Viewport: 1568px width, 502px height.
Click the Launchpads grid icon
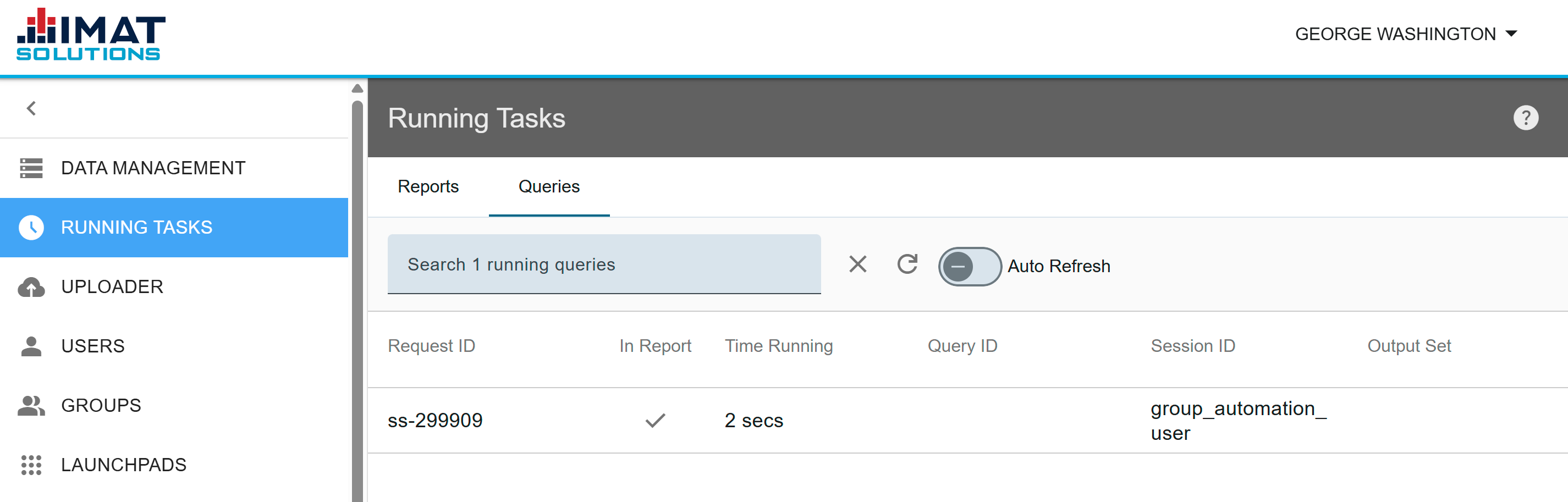(x=31, y=465)
